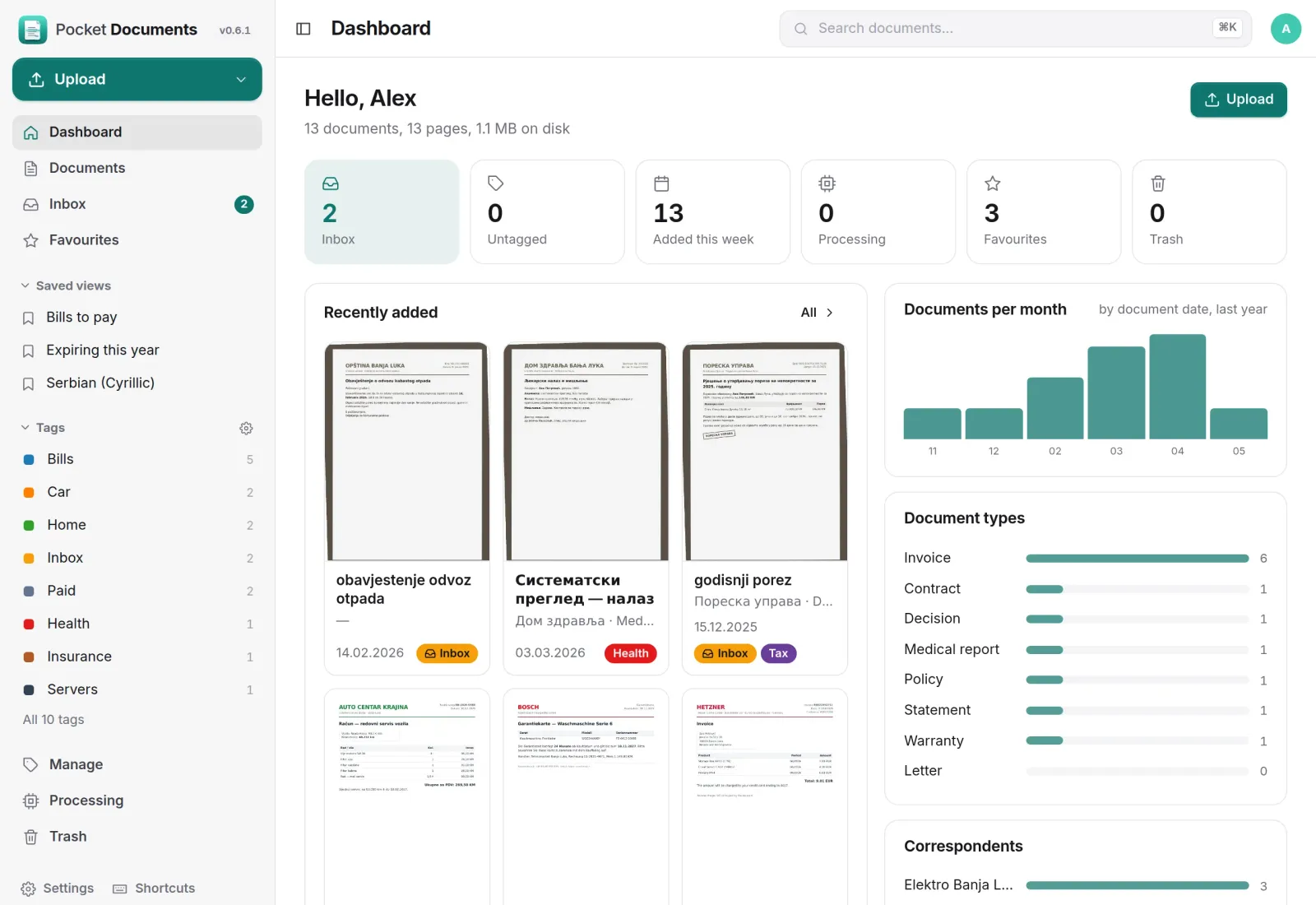The width and height of the screenshot is (1316, 905).
Task: Open Favourites in sidebar
Action: (137, 240)
